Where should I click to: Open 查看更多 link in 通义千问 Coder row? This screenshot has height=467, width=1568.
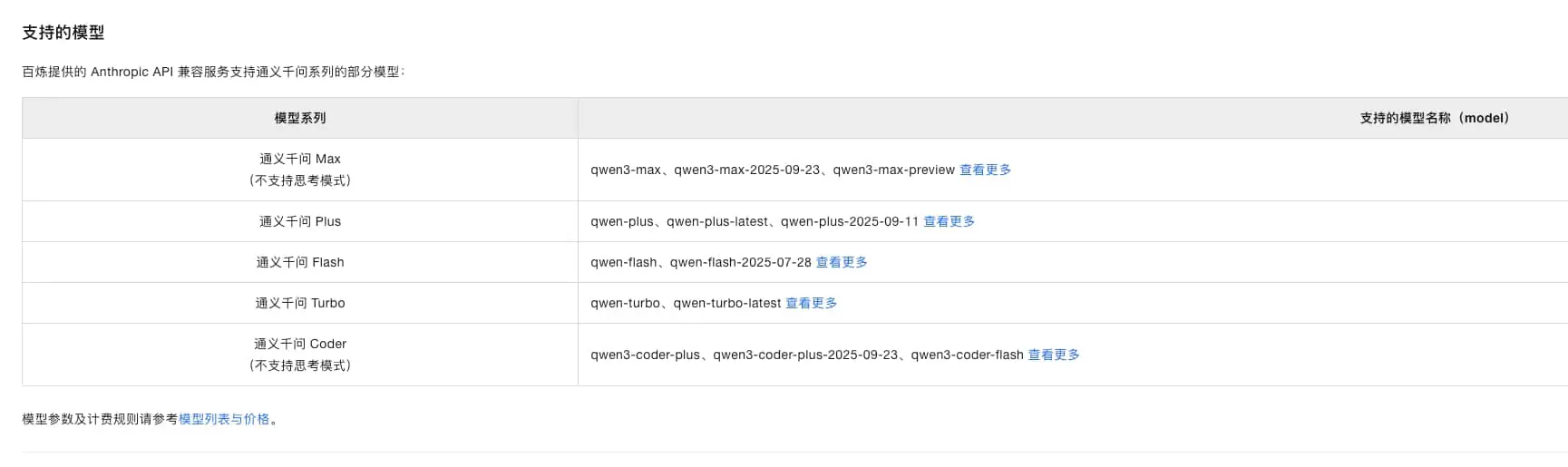(1054, 355)
